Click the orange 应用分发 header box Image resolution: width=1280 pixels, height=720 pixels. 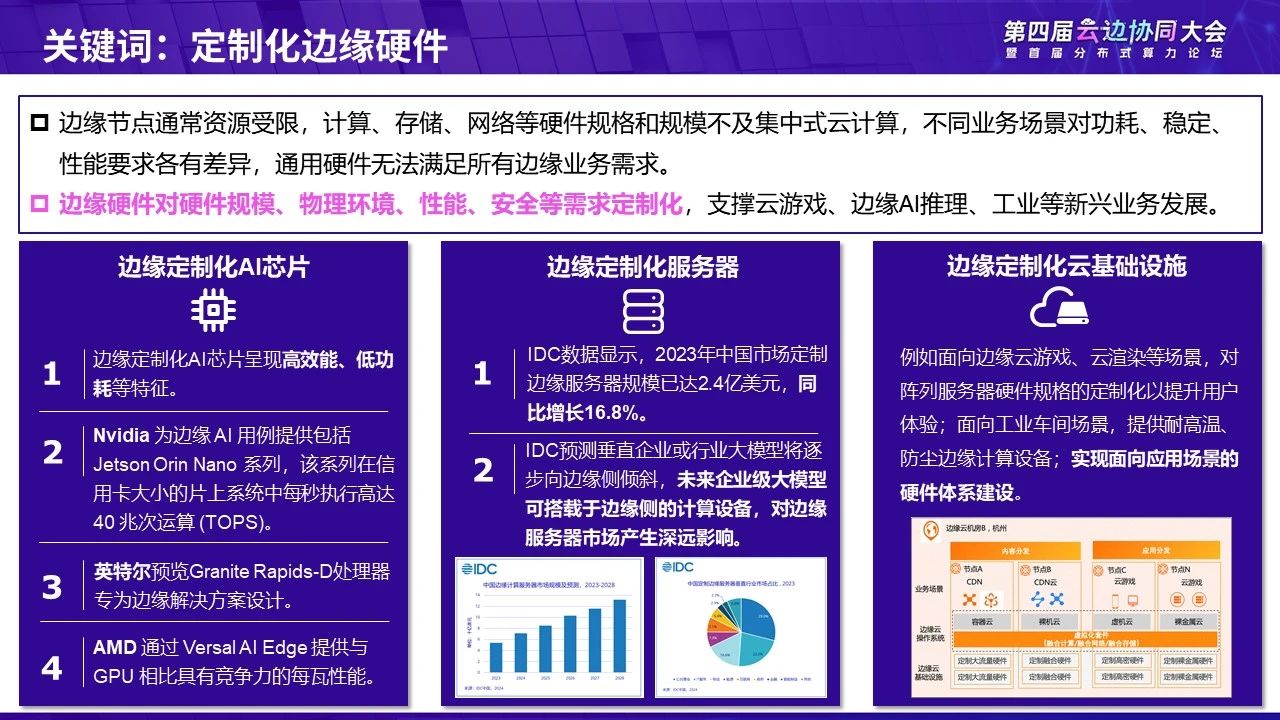click(1156, 551)
